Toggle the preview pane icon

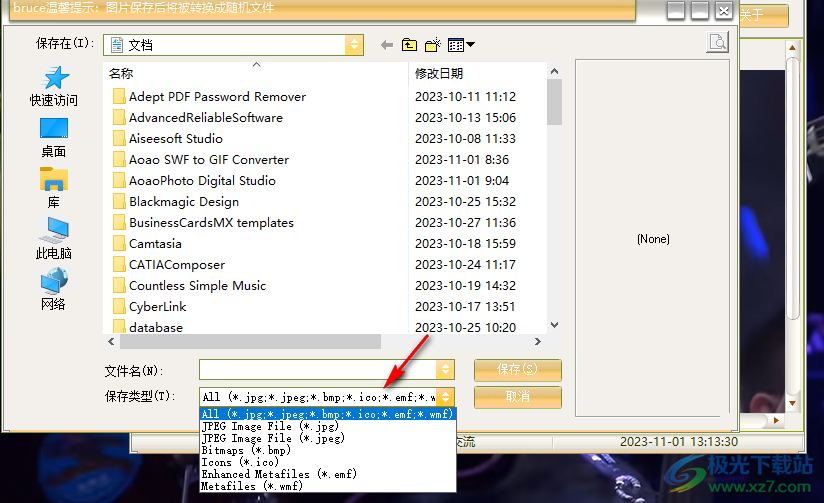pyautogui.click(x=717, y=42)
